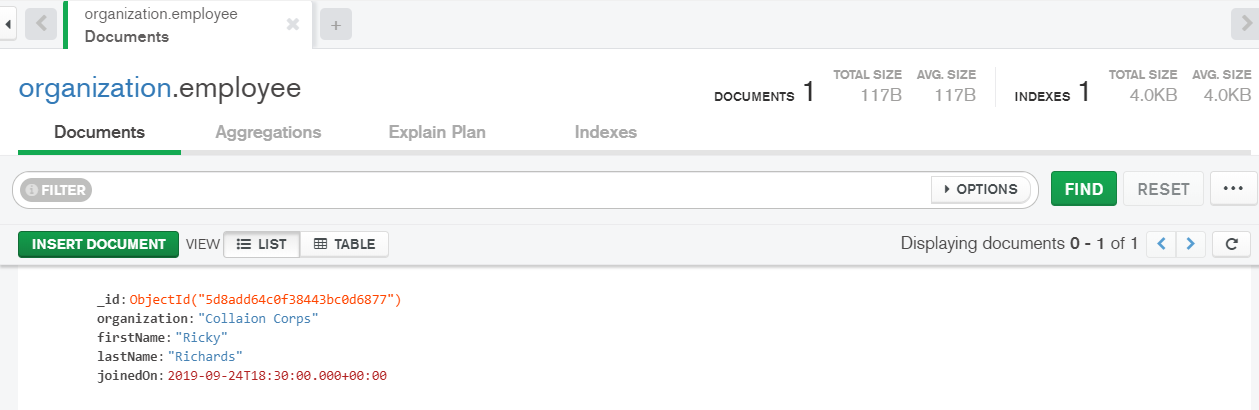This screenshot has height=410, width=1259.
Task: Collapse the sidebar with left triangle
Action: [8, 24]
